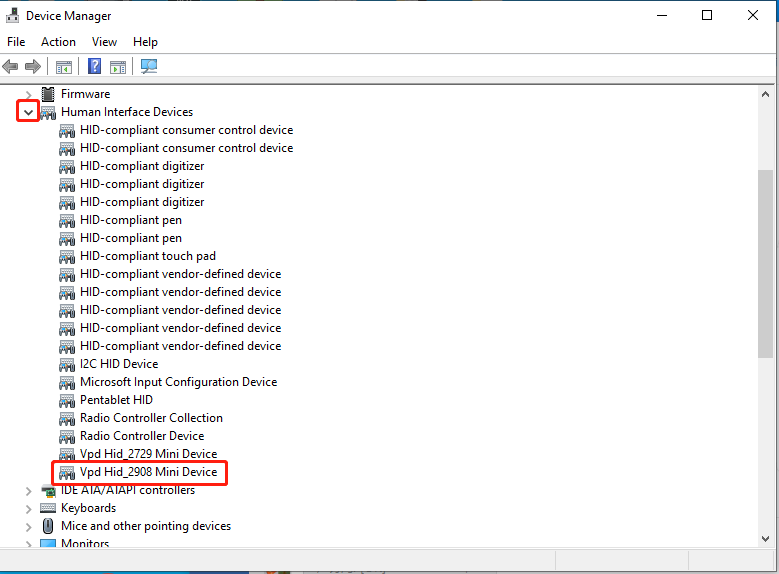The height and width of the screenshot is (574, 779).
Task: Click the Human Interface Devices category icon
Action: click(48, 112)
